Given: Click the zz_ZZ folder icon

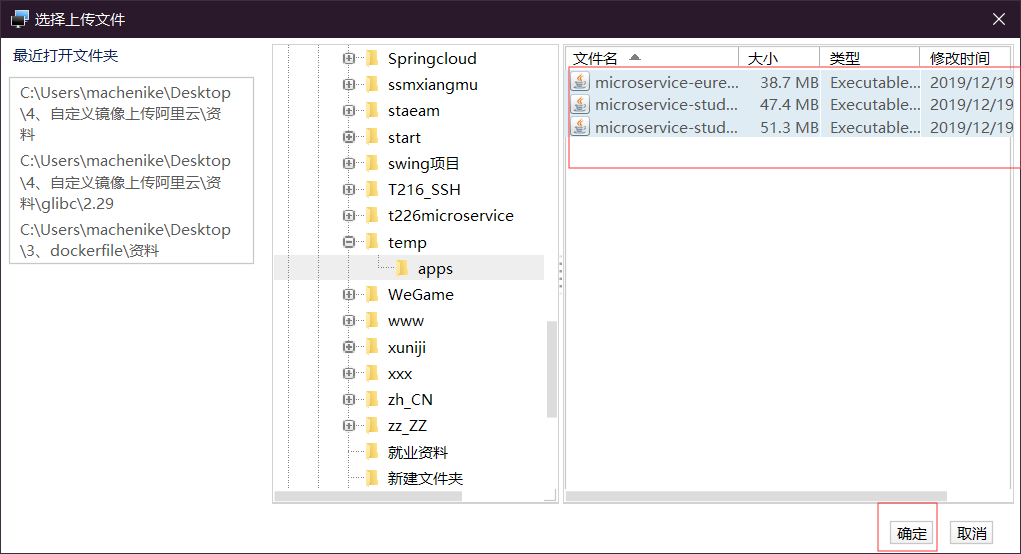Looking at the screenshot, I should 372,426.
